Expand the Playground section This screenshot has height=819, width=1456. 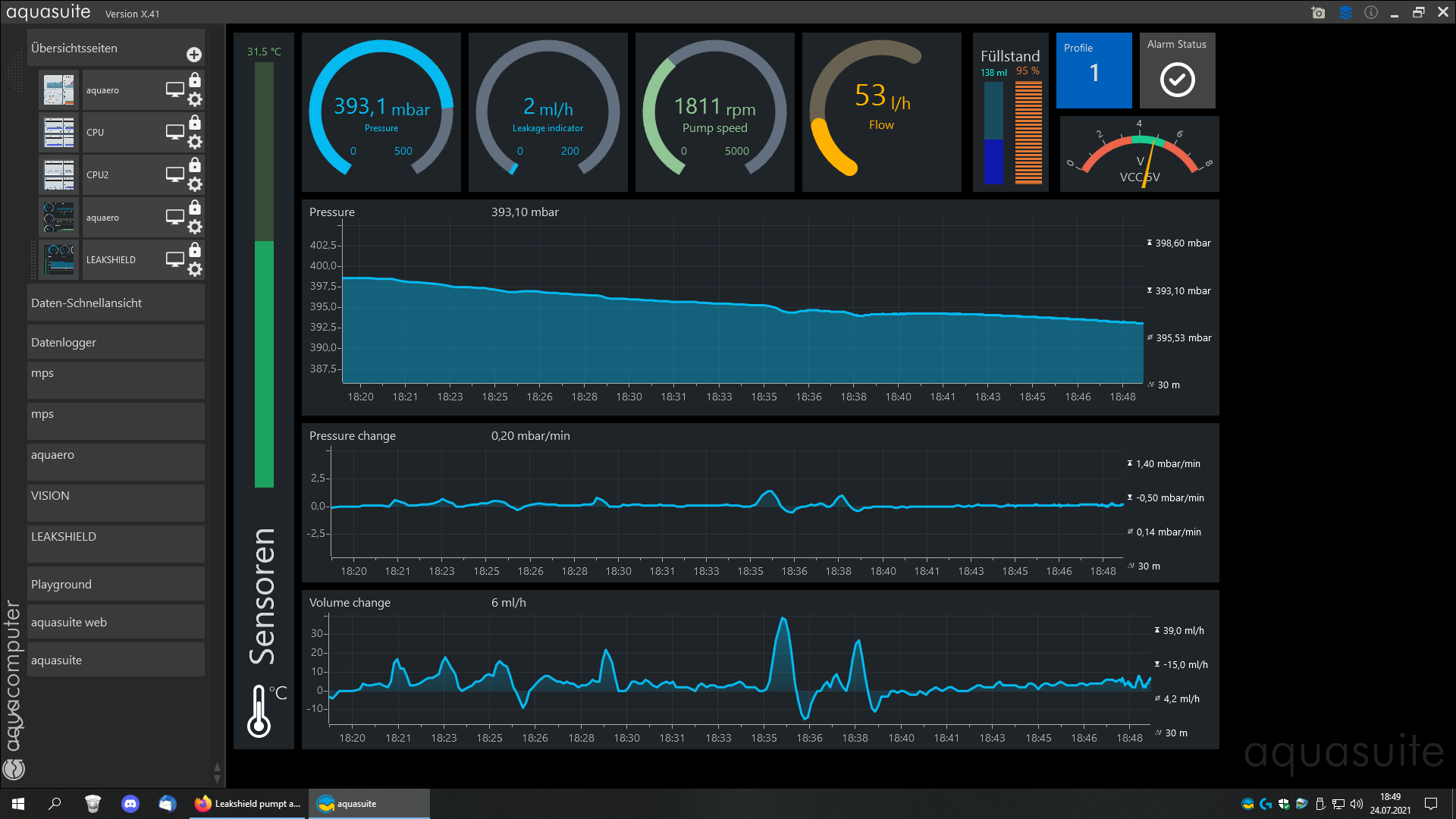(116, 584)
